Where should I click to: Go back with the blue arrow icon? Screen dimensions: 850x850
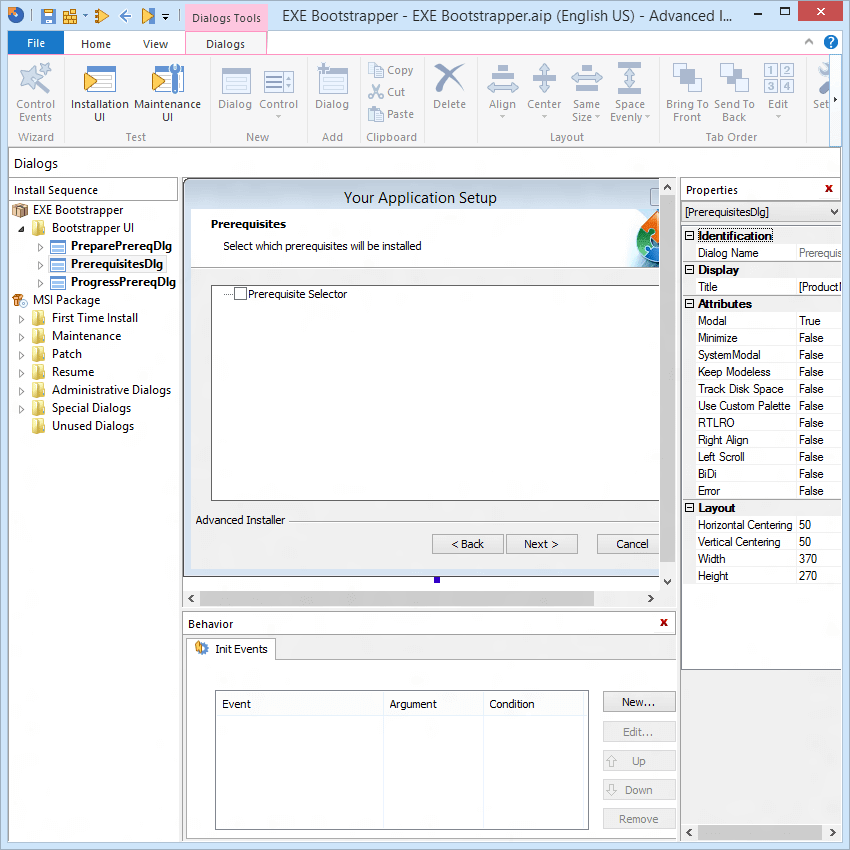pyautogui.click(x=125, y=16)
